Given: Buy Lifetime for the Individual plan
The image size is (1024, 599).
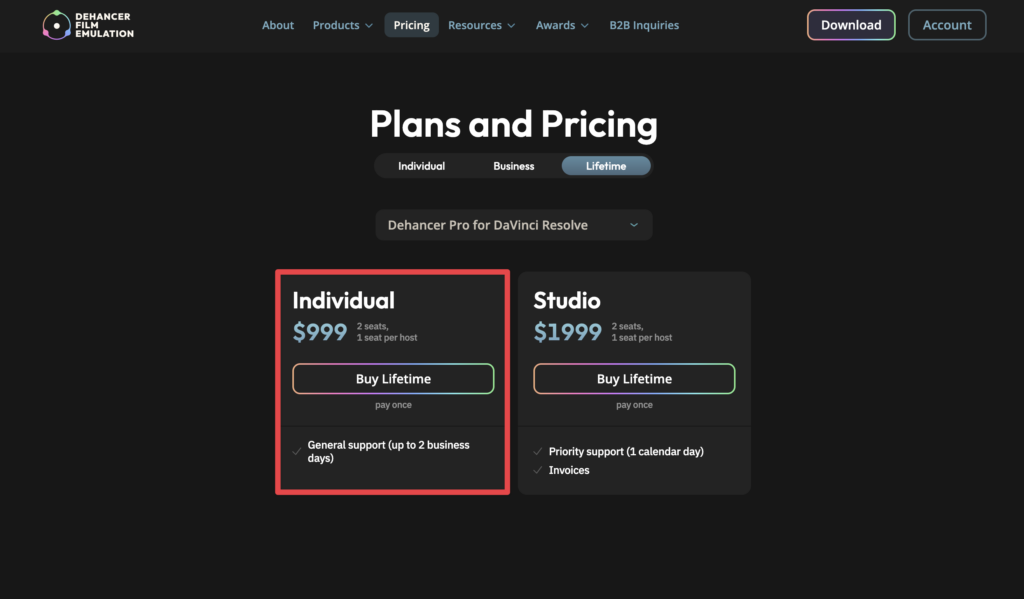Looking at the screenshot, I should [393, 379].
